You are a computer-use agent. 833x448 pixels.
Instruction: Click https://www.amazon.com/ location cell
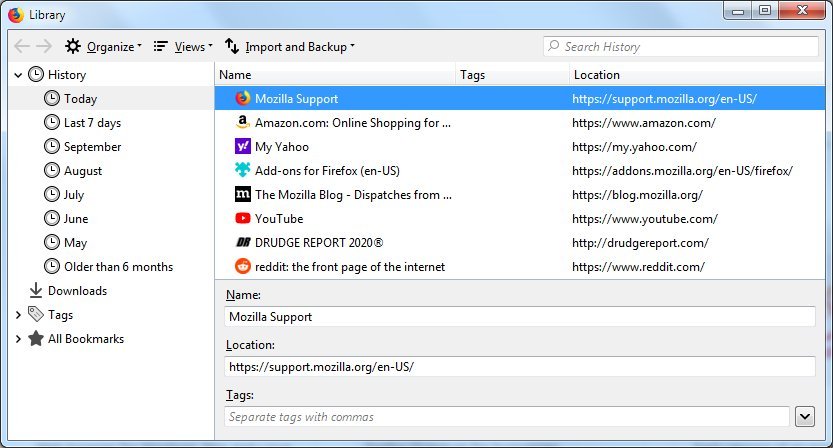(644, 123)
